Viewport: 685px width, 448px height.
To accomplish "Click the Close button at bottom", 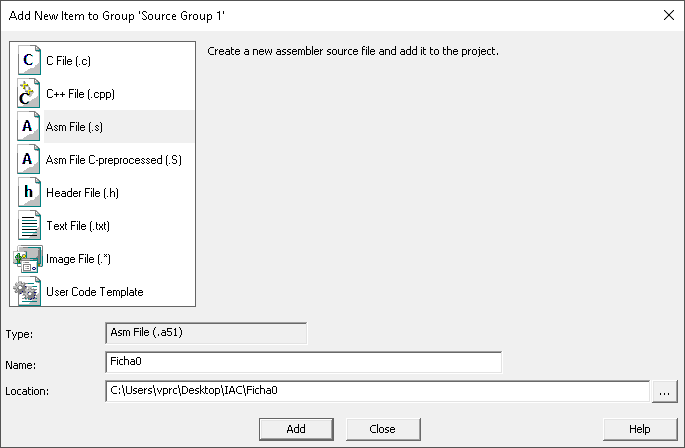I will click(x=382, y=428).
